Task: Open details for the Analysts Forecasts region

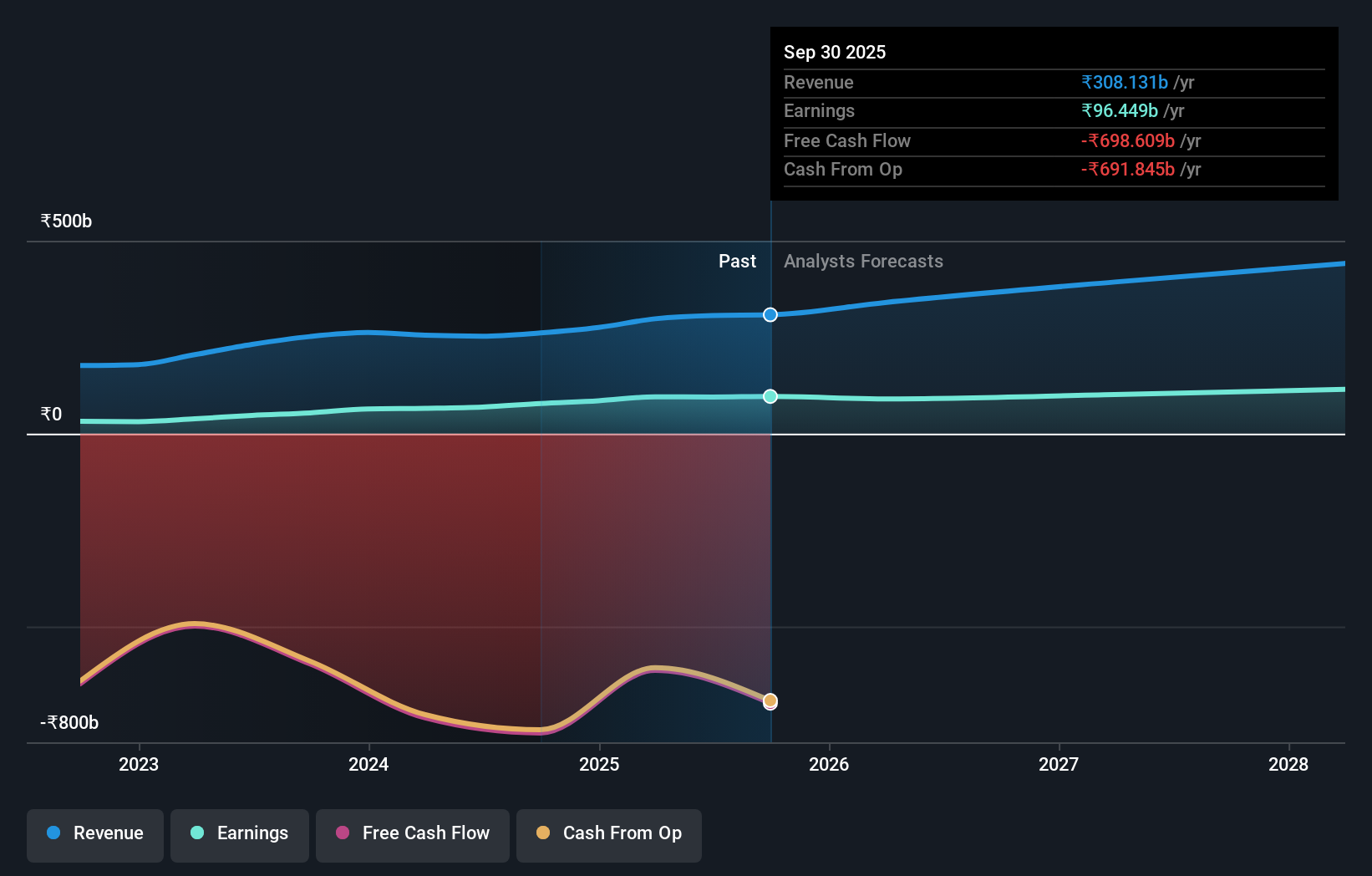Action: [x=863, y=262]
